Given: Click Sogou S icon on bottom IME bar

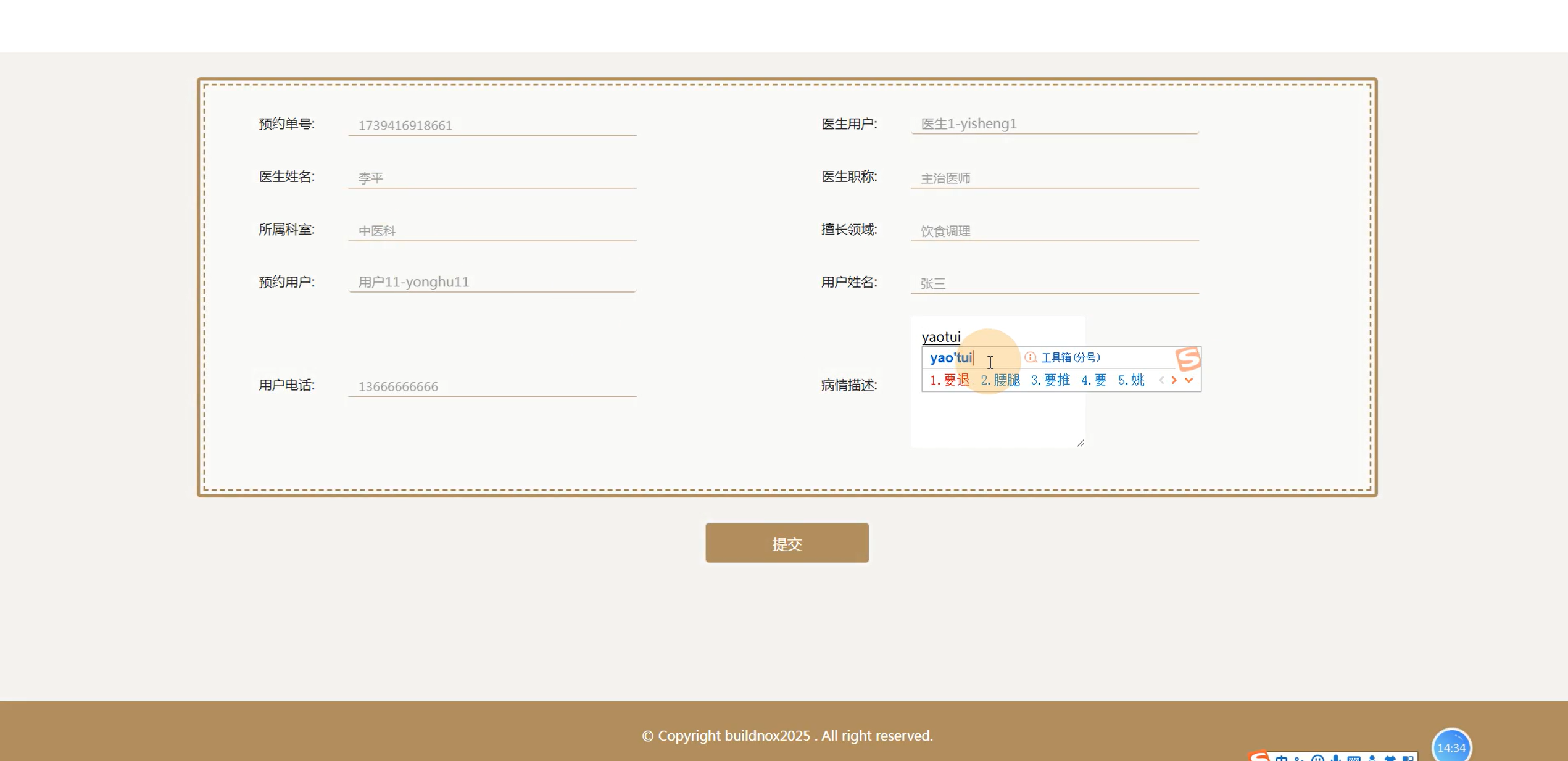Looking at the screenshot, I should click(x=1259, y=756).
